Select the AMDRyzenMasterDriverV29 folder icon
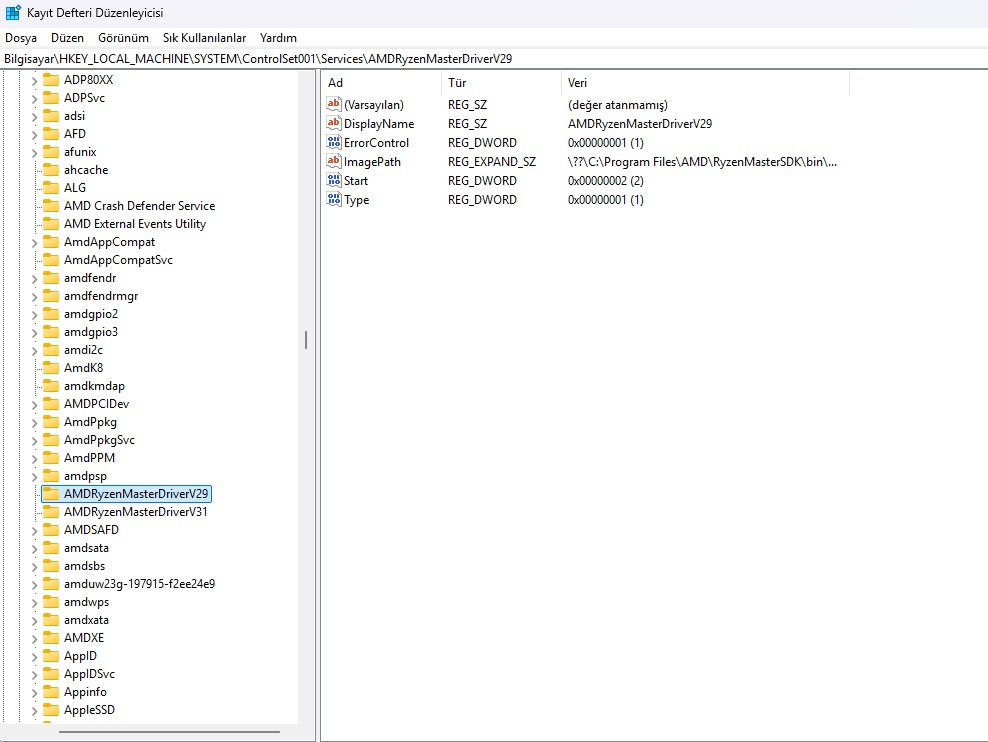The height and width of the screenshot is (742, 988). point(50,494)
